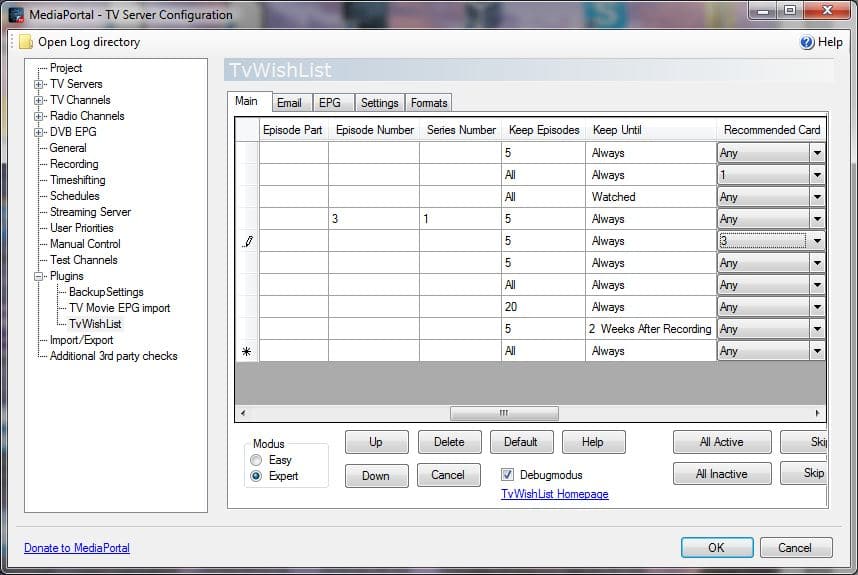Image resolution: width=858 pixels, height=575 pixels.
Task: Click the All Inactive button
Action: pos(722,474)
